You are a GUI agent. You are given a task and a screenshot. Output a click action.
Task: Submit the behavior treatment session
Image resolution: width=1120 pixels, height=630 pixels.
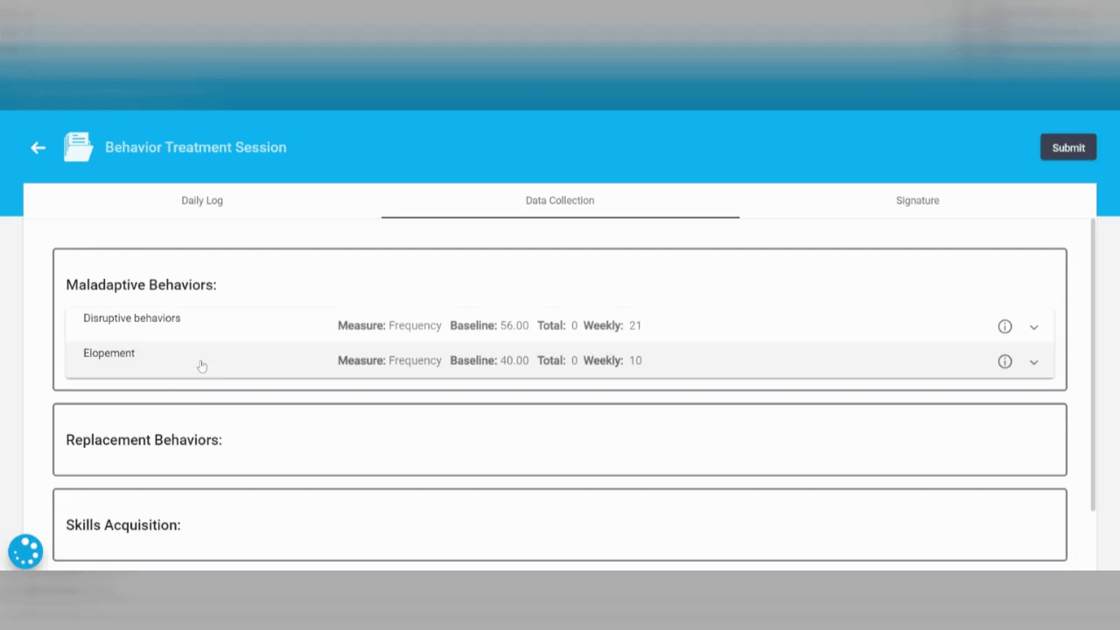tap(1068, 147)
